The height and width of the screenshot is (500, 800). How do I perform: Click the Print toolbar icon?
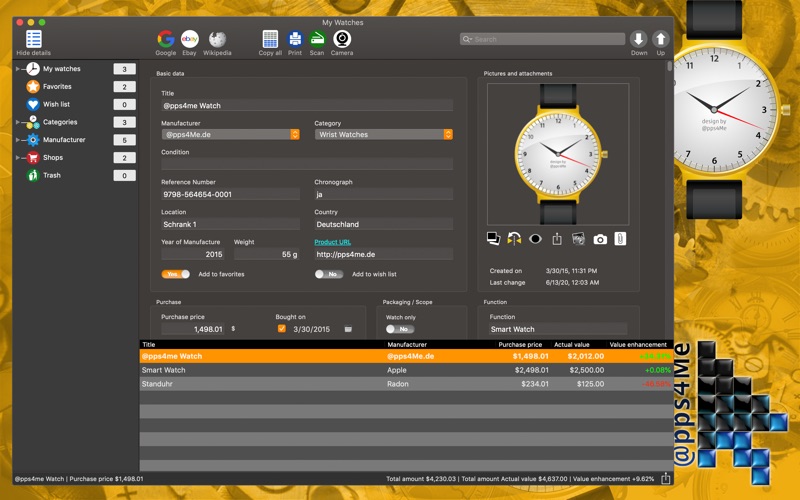pos(295,39)
